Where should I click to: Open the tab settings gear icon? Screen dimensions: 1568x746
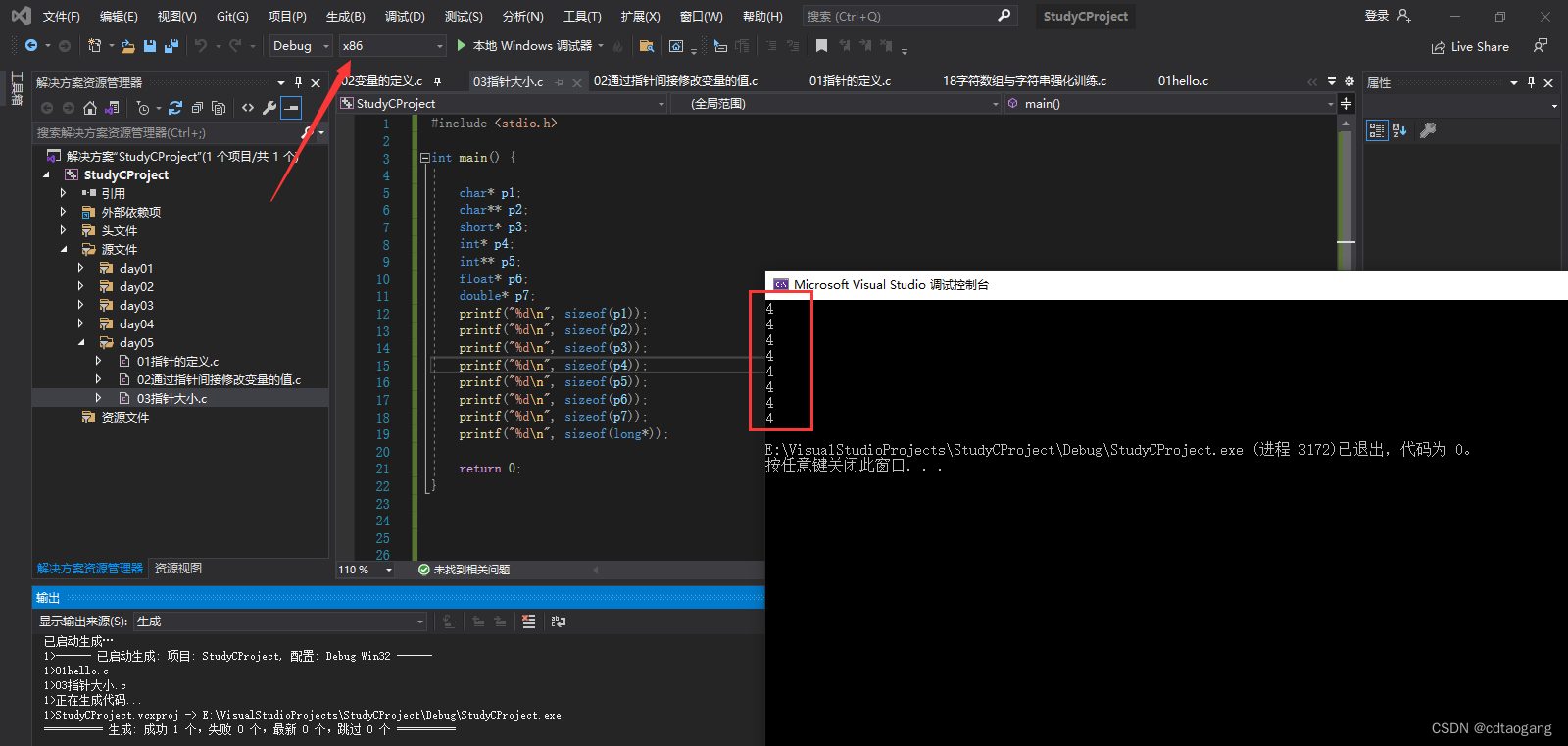point(1349,81)
